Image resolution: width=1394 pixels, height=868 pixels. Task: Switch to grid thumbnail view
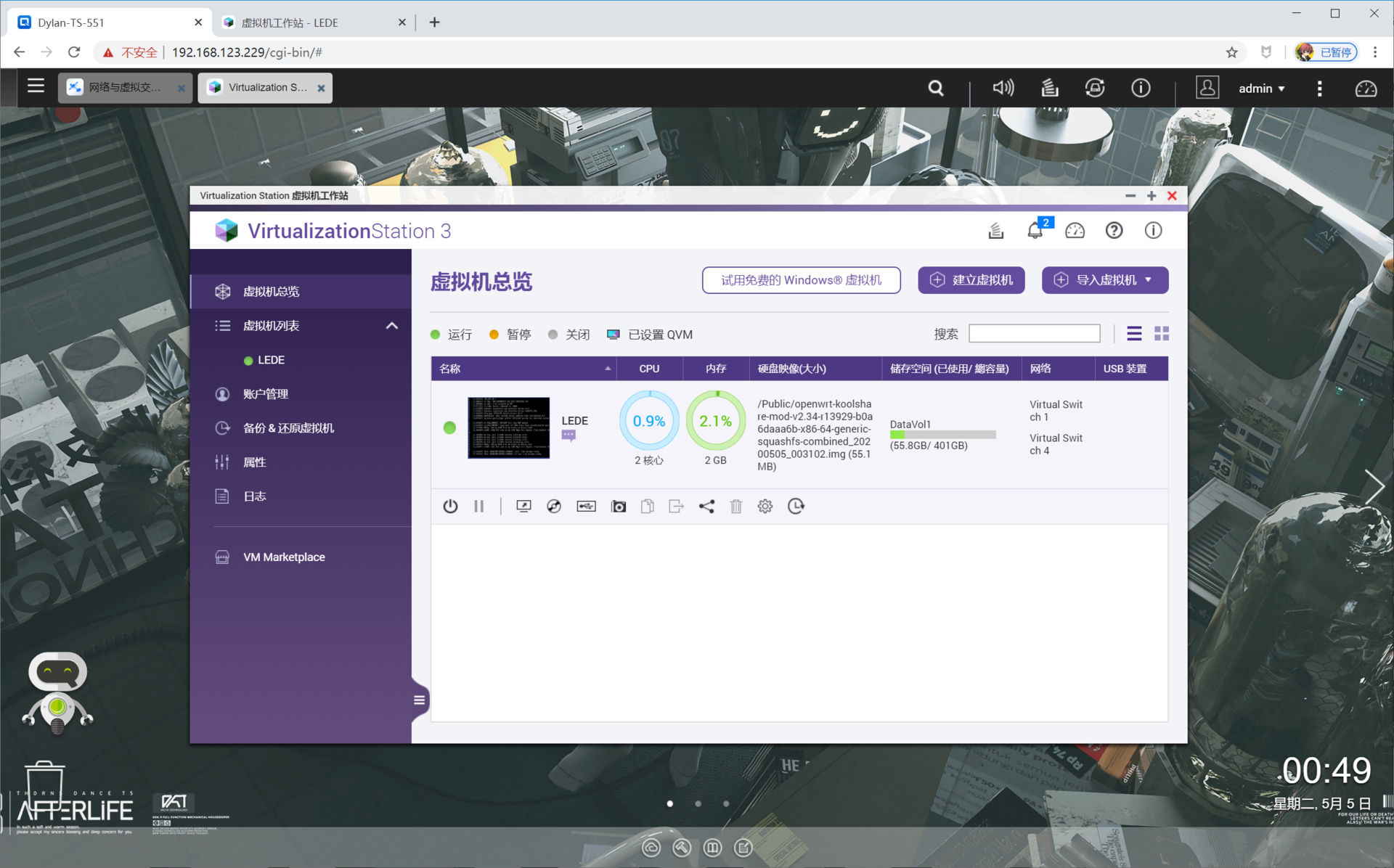click(1162, 333)
